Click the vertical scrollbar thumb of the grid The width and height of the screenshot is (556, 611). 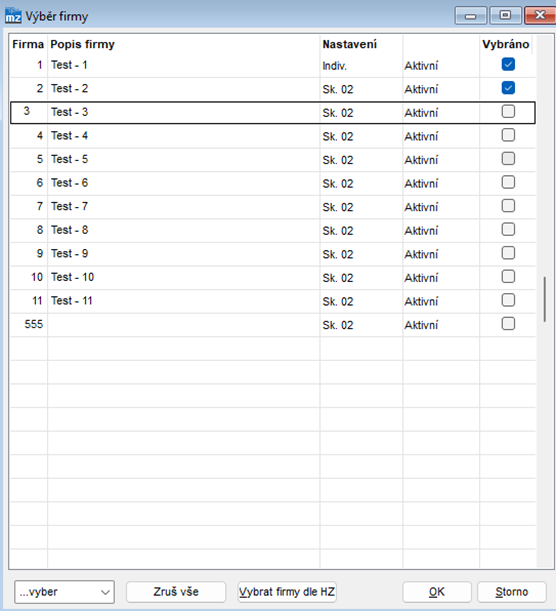[545, 299]
